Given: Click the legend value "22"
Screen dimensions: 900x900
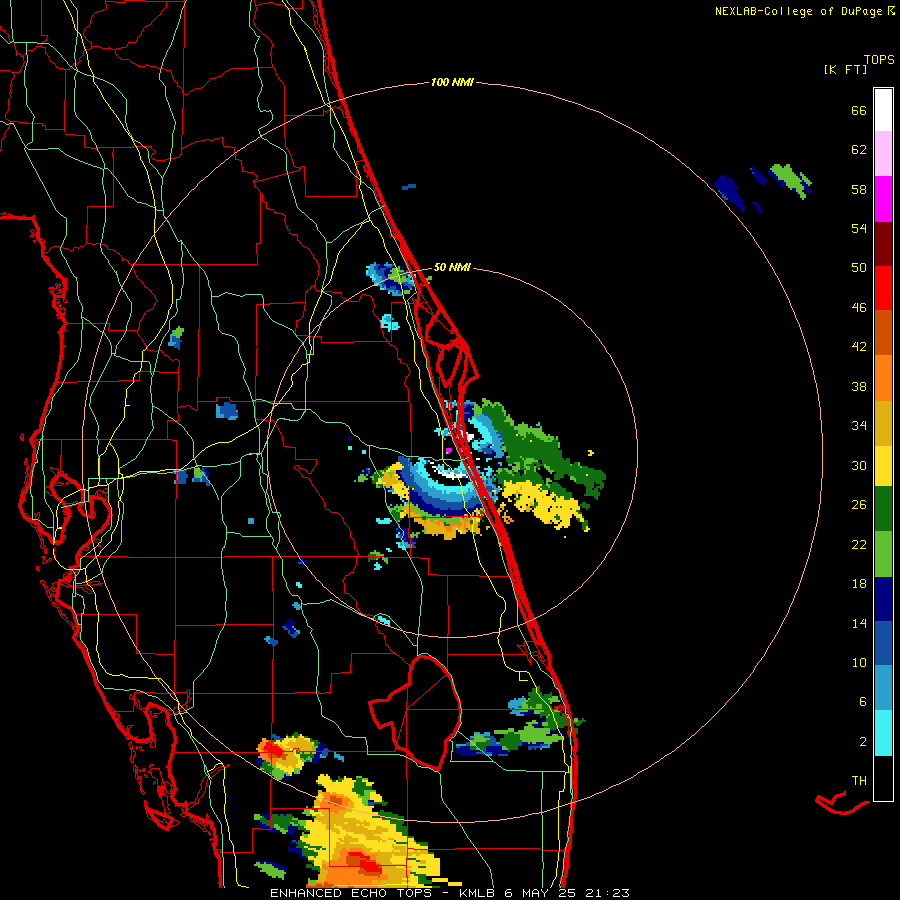Looking at the screenshot, I should pyautogui.click(x=859, y=544).
